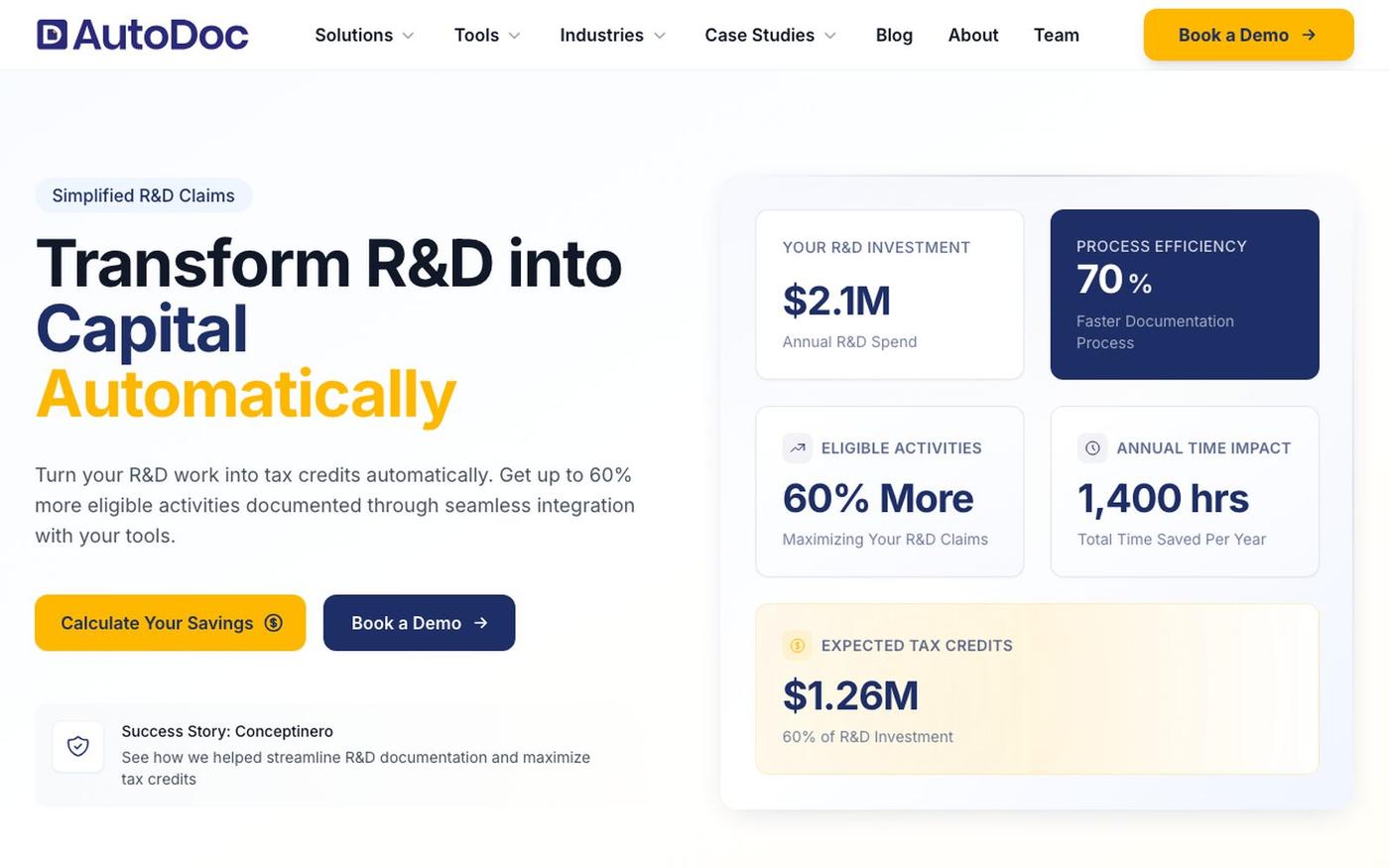Screen dimensions: 1389x868
Task: Click the Total Time Saved Per Year caption
Action: pyautogui.click(x=1172, y=539)
